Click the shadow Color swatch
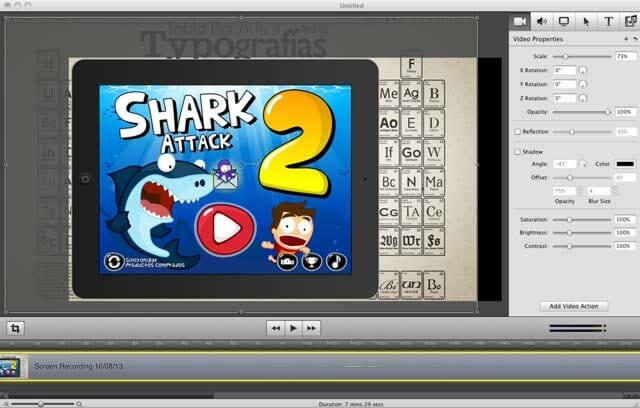640x408 pixels. [624, 163]
